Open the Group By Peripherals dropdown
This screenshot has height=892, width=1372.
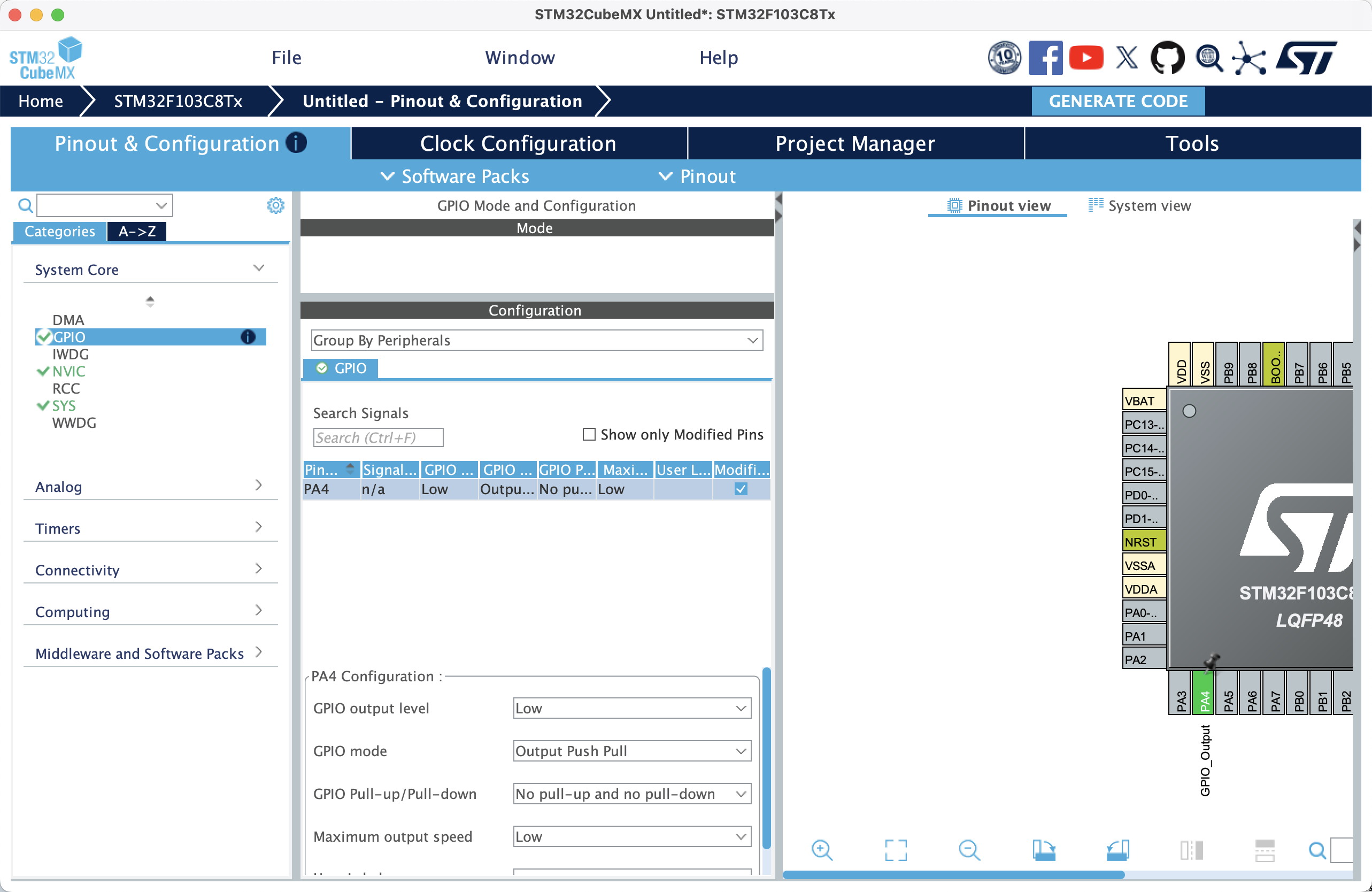[x=536, y=340]
